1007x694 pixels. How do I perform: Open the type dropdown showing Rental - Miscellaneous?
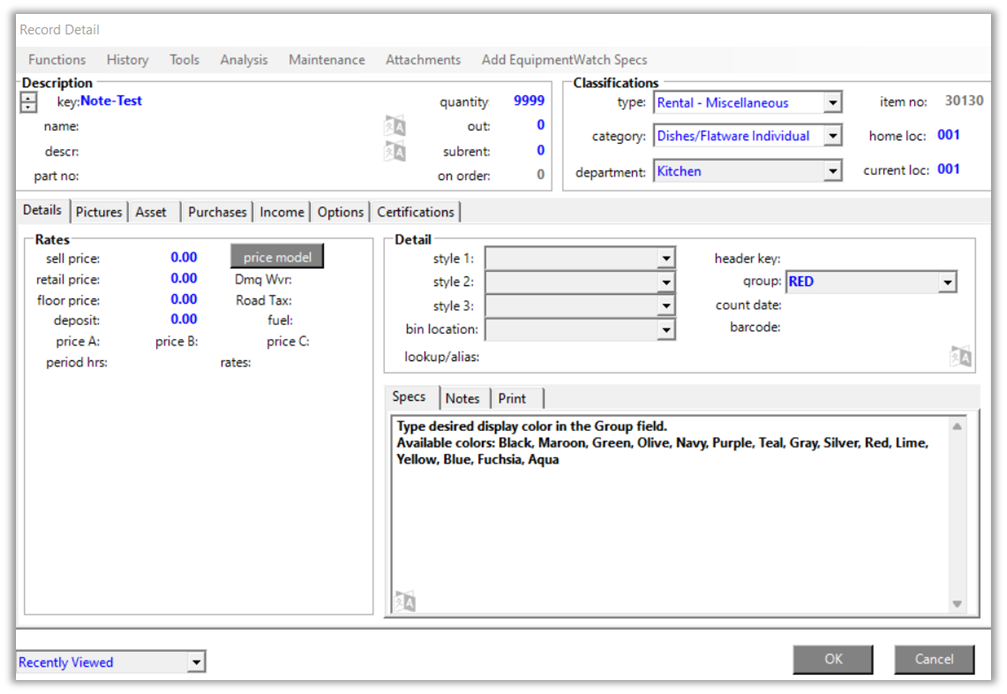(833, 103)
